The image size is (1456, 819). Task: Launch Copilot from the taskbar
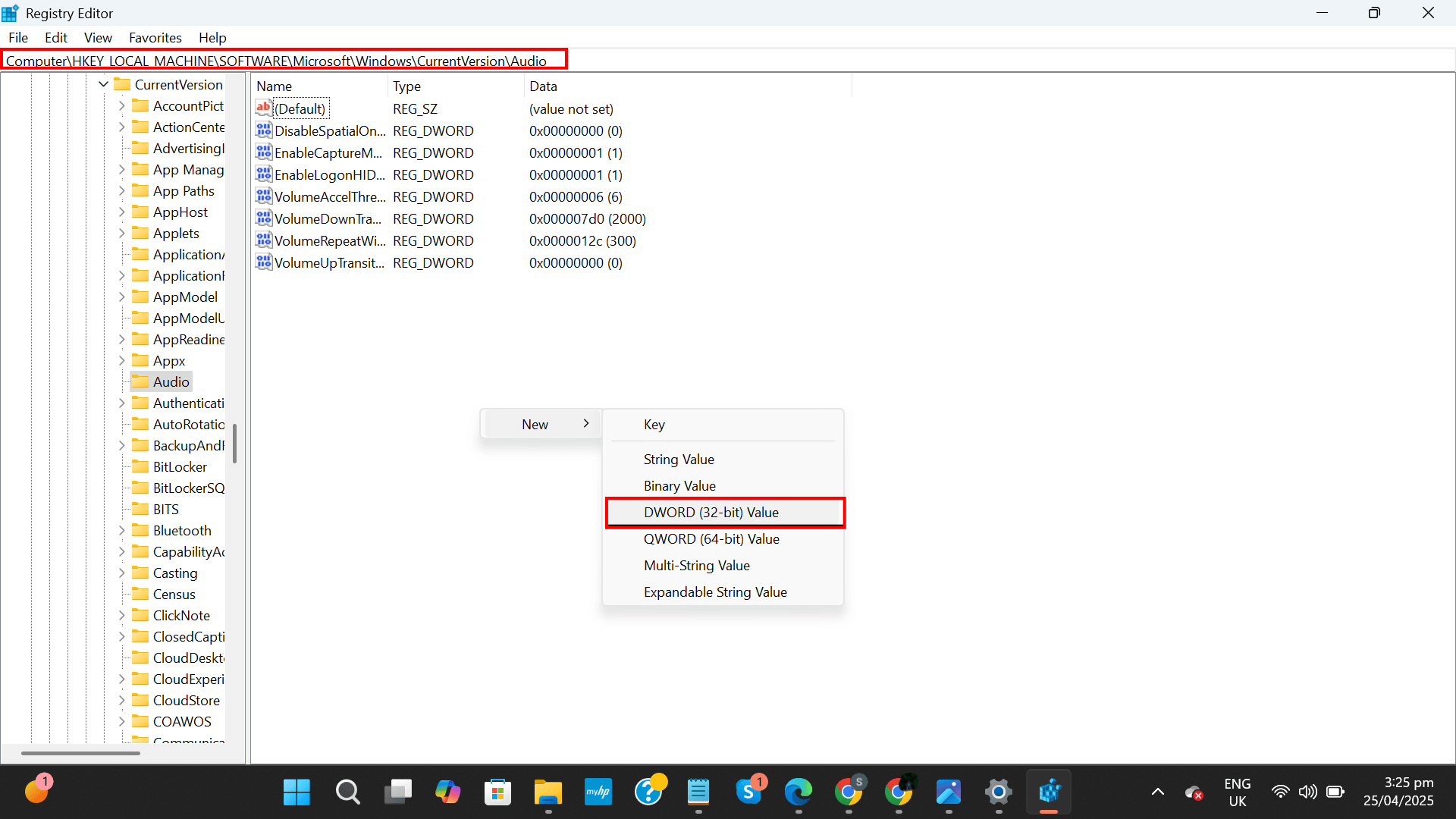[448, 791]
